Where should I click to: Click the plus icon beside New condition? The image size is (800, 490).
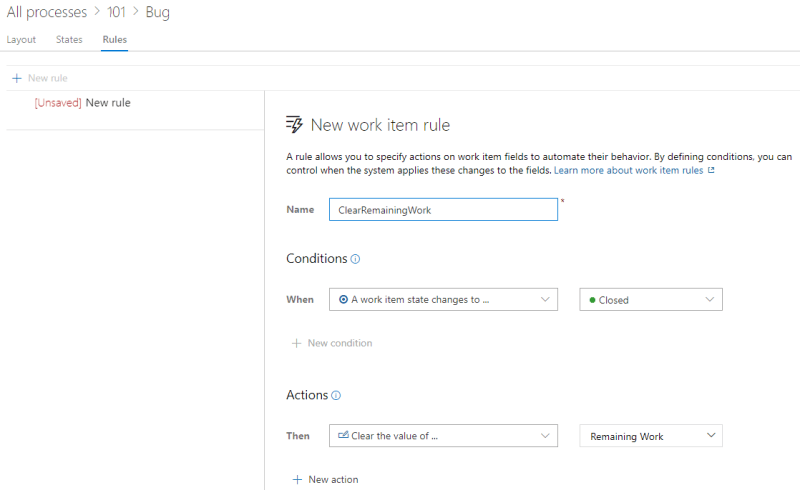[x=296, y=344]
